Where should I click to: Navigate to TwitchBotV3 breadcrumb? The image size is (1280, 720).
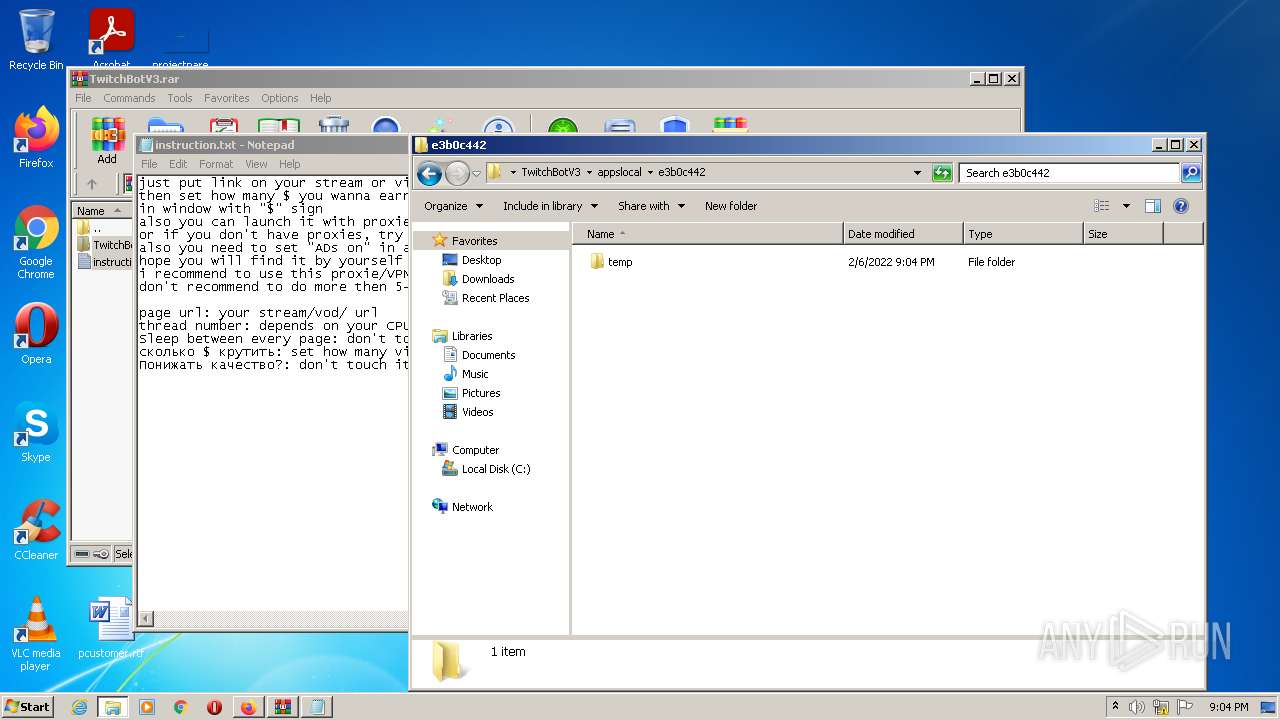pyautogui.click(x=550, y=172)
